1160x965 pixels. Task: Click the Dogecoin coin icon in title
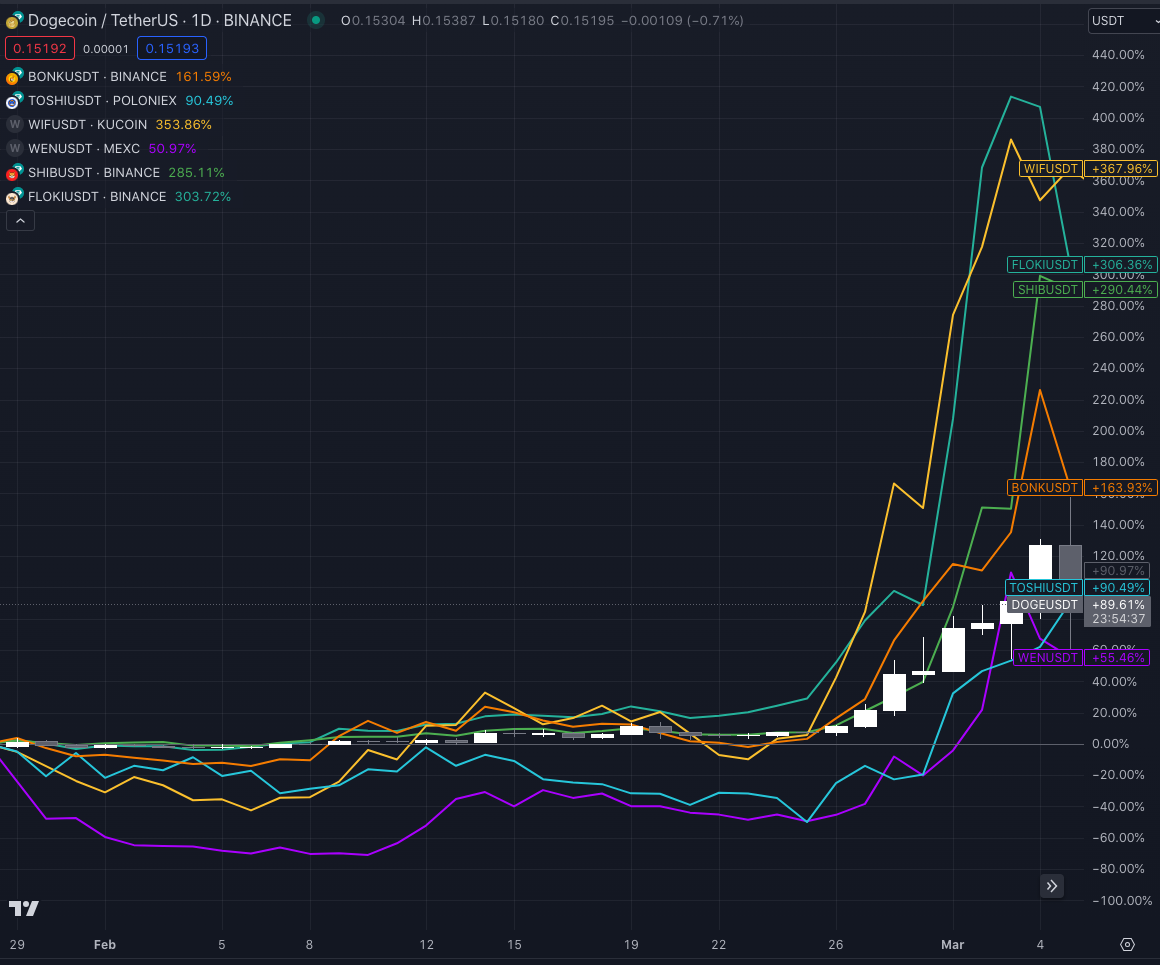[x=14, y=20]
